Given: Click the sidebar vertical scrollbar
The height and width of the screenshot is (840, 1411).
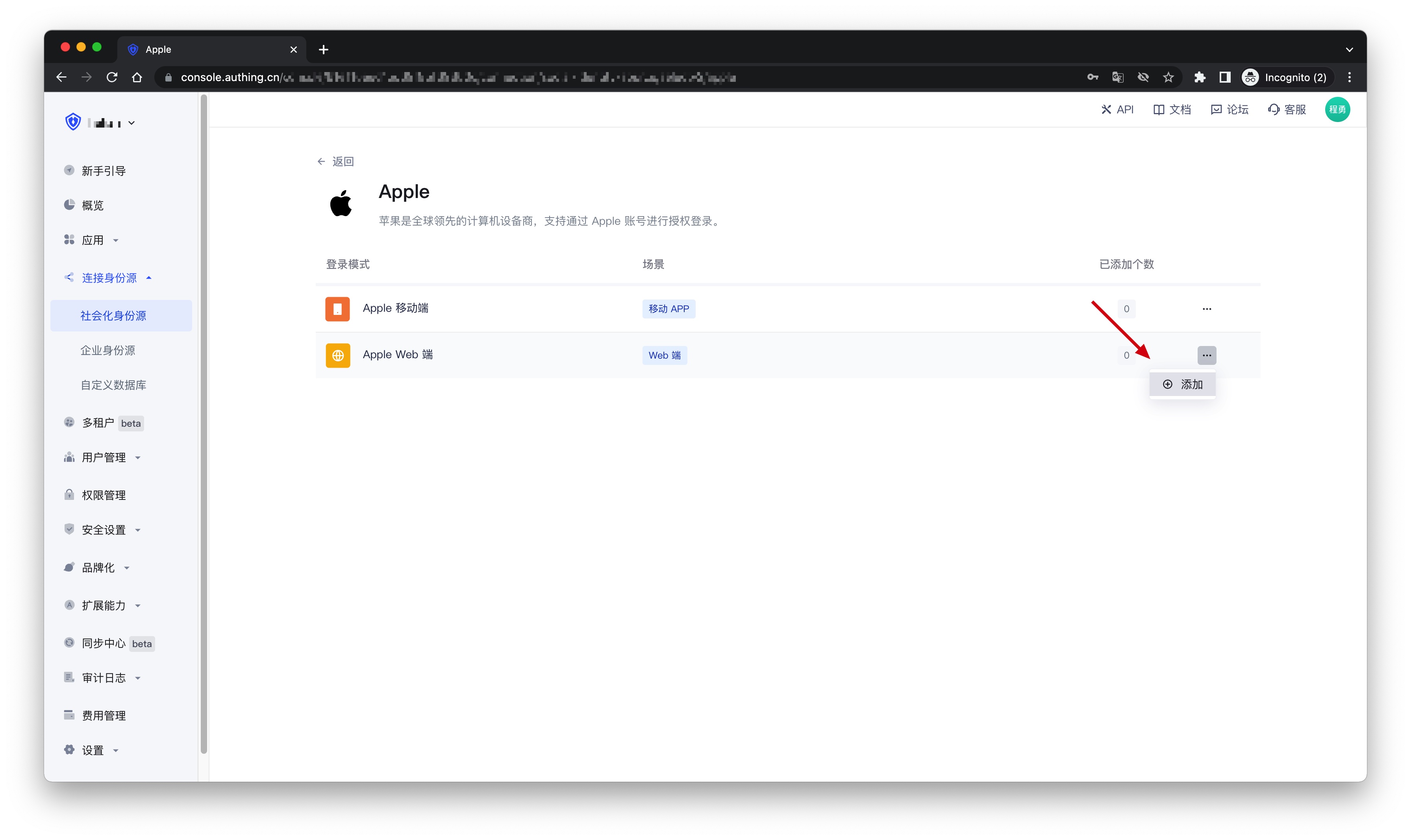Looking at the screenshot, I should tap(204, 425).
